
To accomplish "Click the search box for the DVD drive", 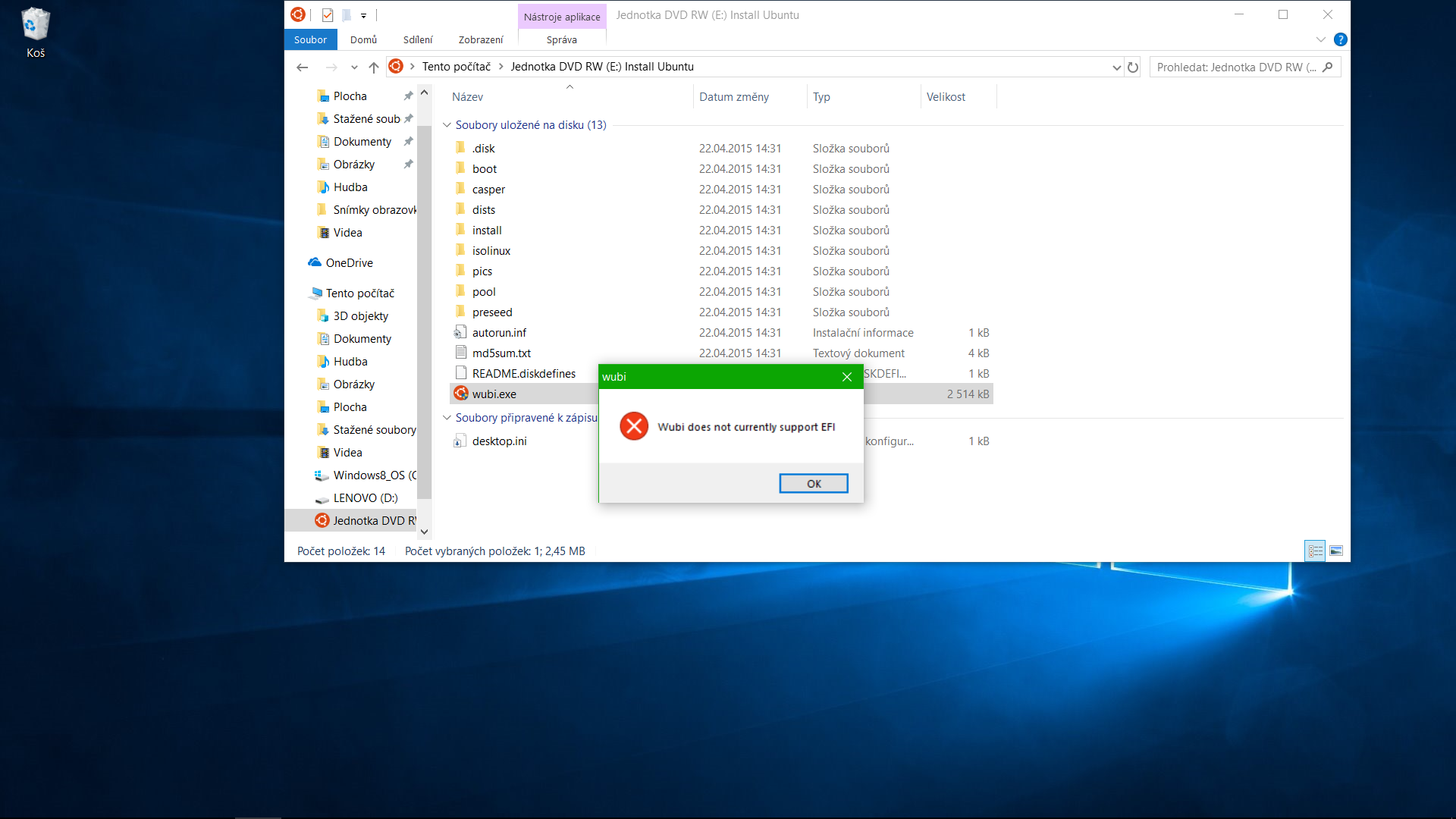I will point(1236,67).
